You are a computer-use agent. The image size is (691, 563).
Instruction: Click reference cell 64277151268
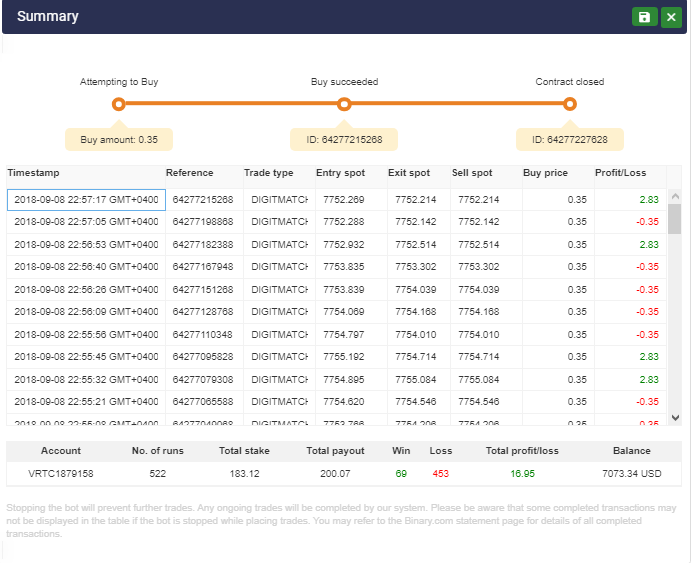[204, 290]
